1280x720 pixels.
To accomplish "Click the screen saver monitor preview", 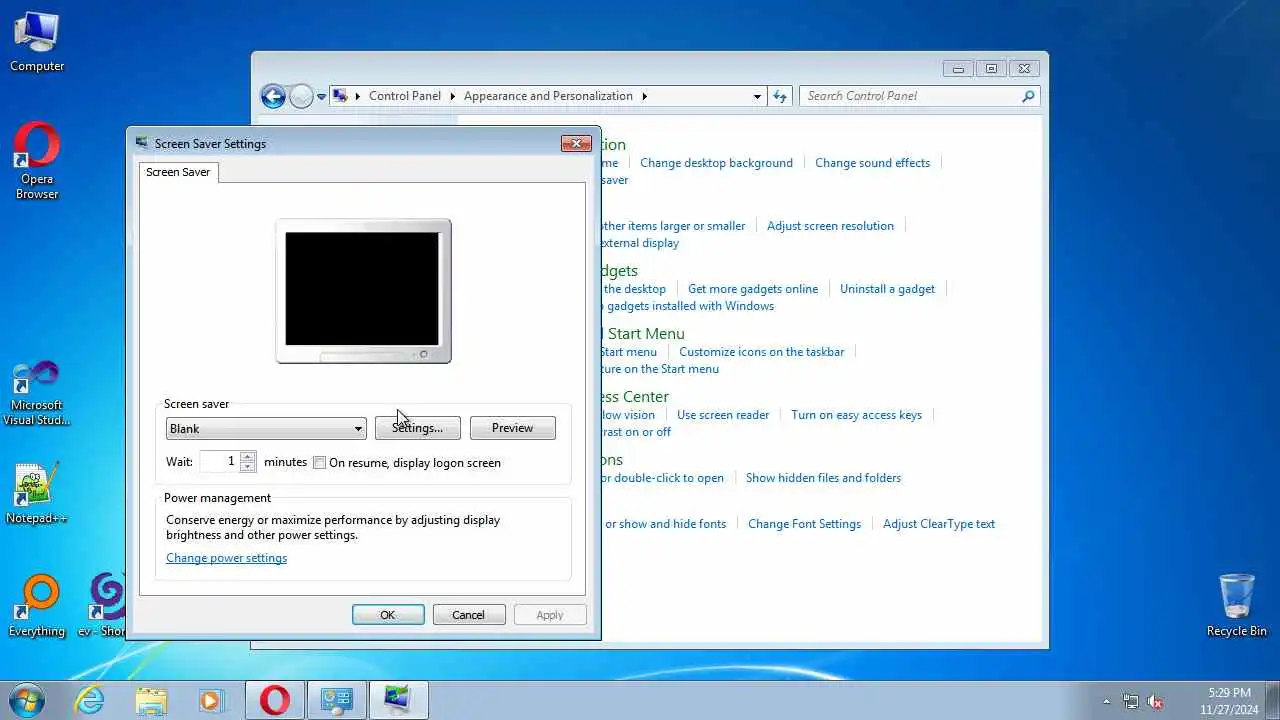I will tap(363, 290).
